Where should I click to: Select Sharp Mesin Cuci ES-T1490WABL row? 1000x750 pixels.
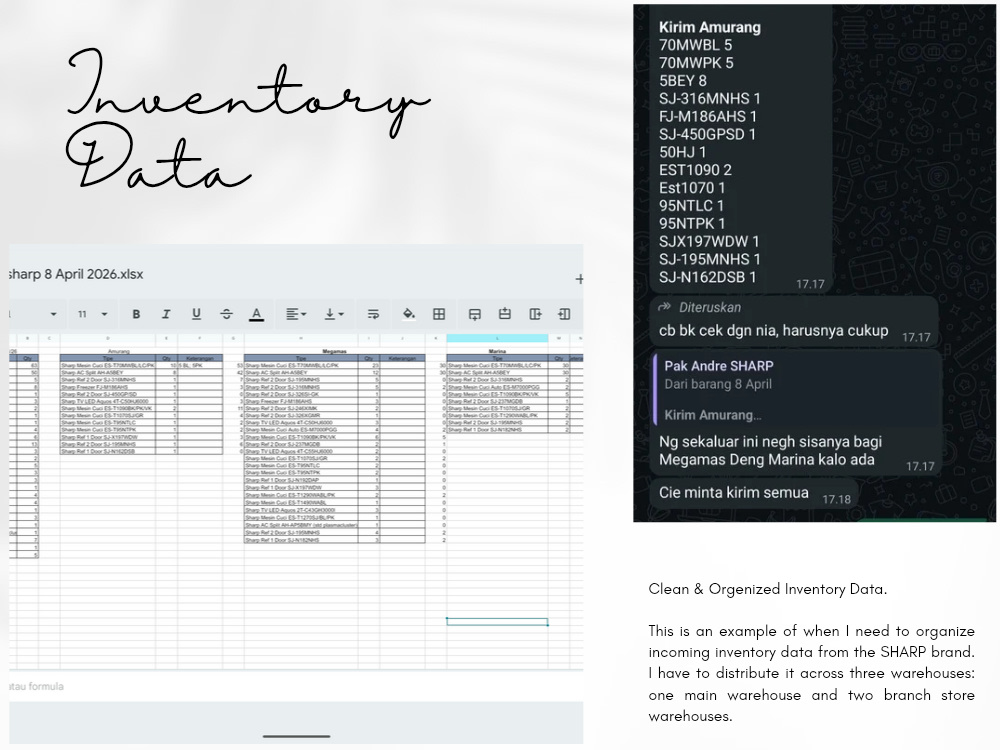tap(301, 503)
